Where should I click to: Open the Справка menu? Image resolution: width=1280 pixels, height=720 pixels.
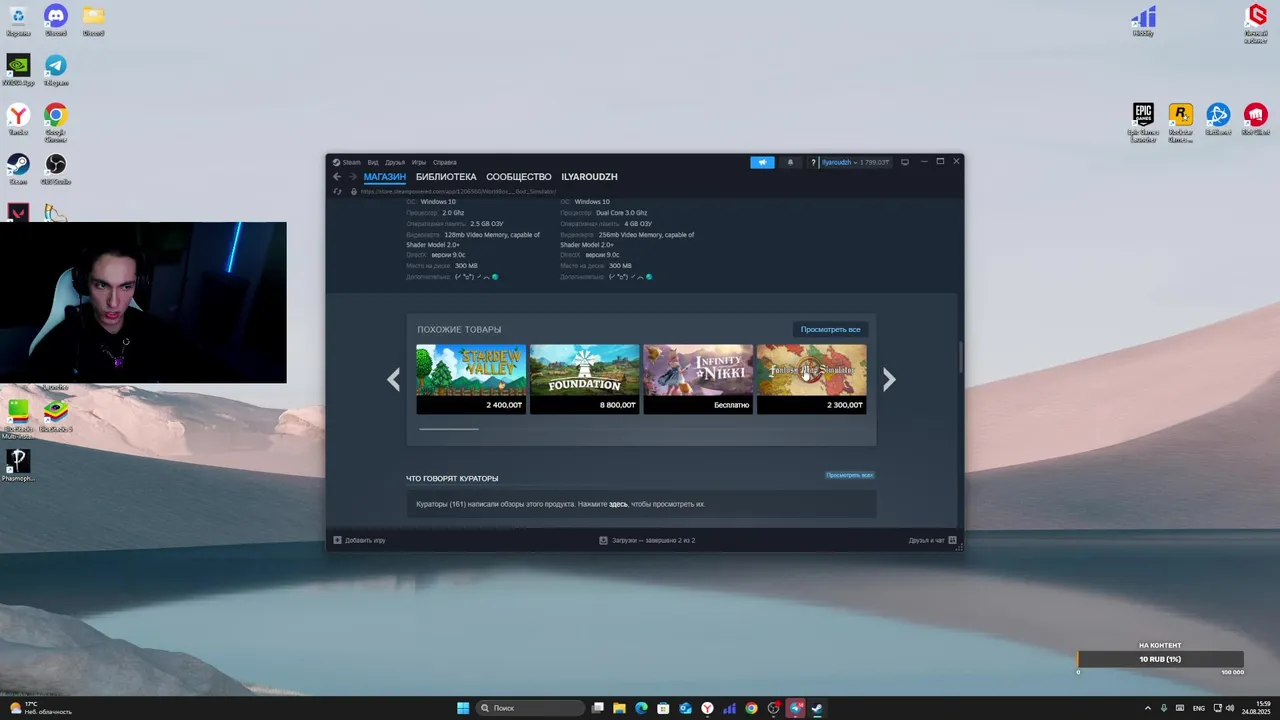(x=445, y=162)
